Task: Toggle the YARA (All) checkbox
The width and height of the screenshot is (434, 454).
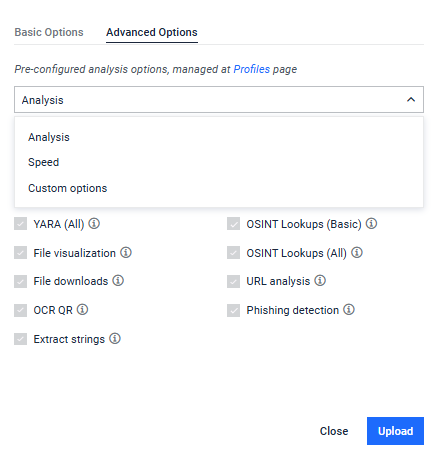Action: pos(20,224)
